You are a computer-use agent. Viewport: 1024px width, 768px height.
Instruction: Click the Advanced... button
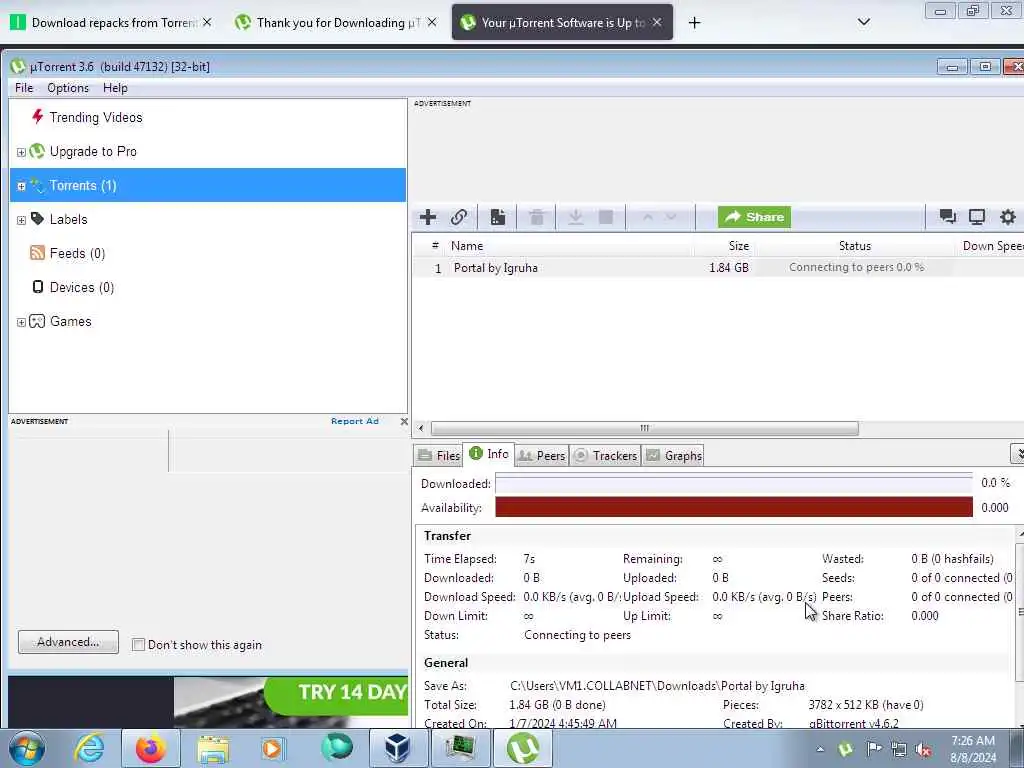[69, 642]
